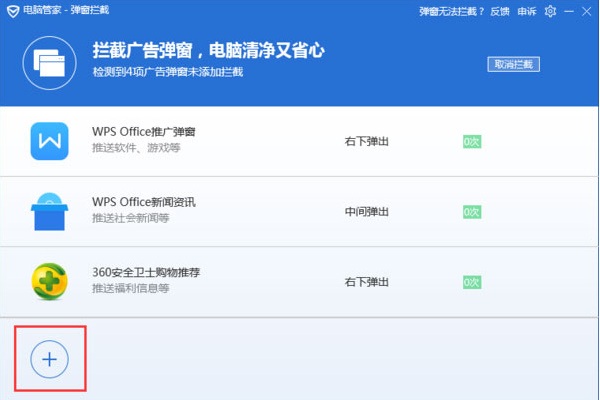600x400 pixels.
Task: Select the WPS news blue box icon
Action: click(x=49, y=211)
